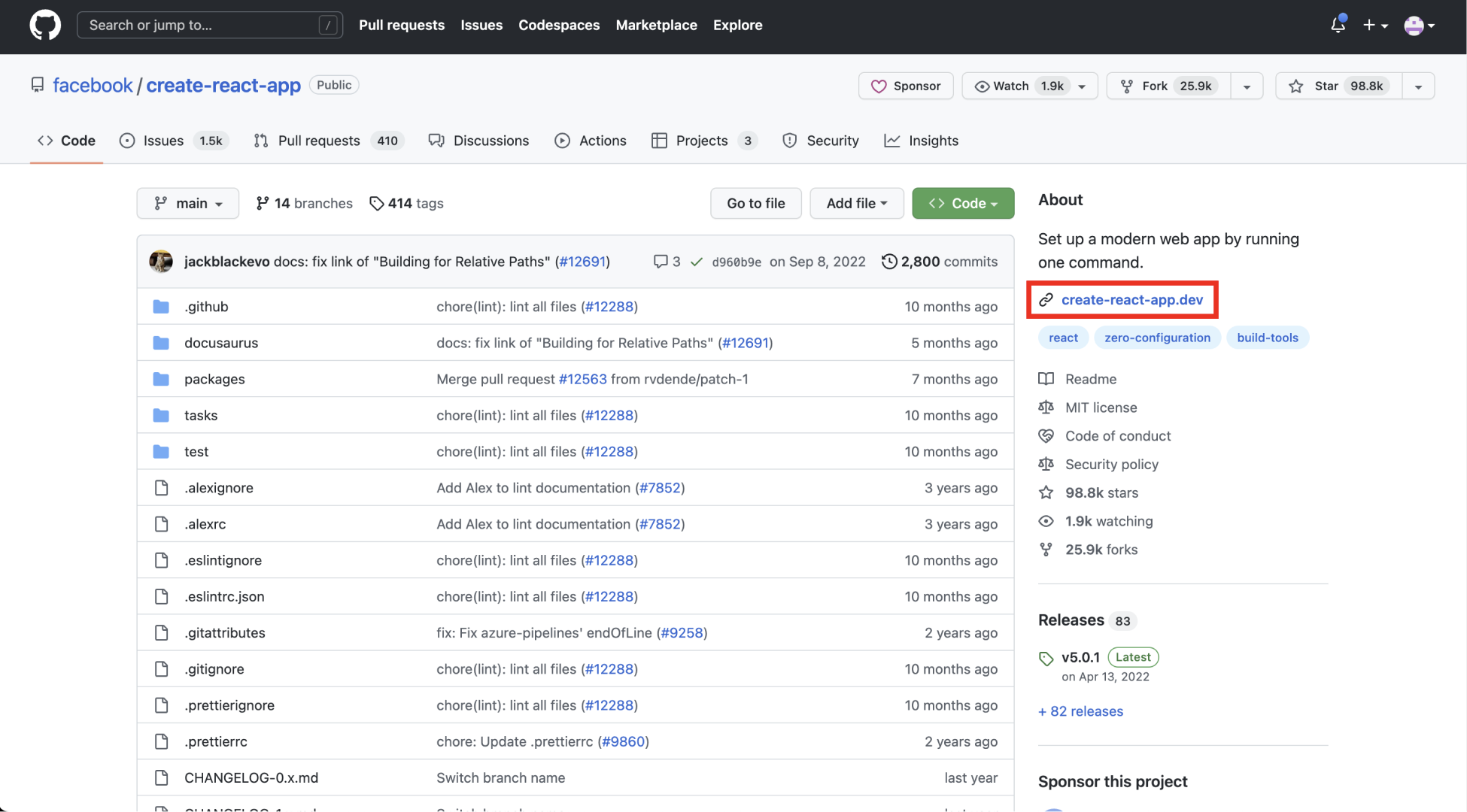Open the GitHub homepage logo
This screenshot has width=1467, height=812.
[x=45, y=26]
